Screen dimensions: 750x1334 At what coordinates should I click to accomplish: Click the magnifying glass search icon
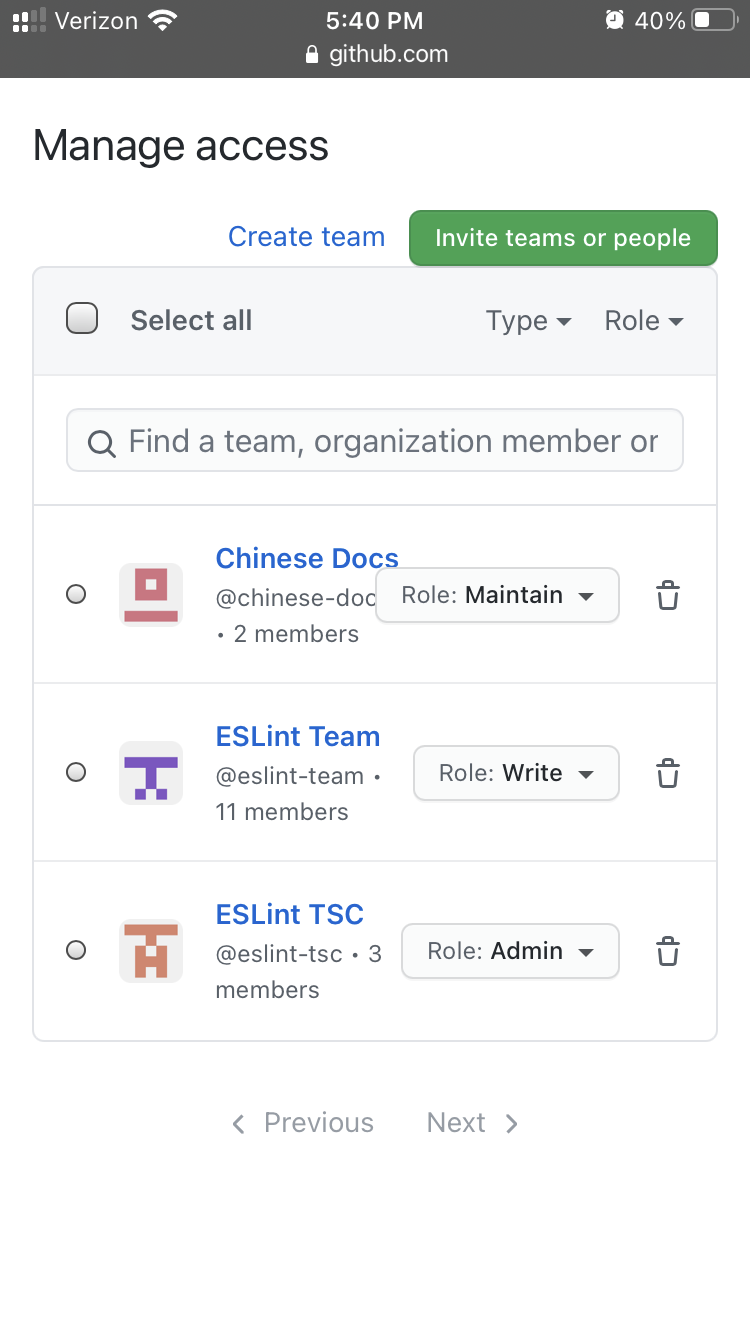tap(101, 441)
